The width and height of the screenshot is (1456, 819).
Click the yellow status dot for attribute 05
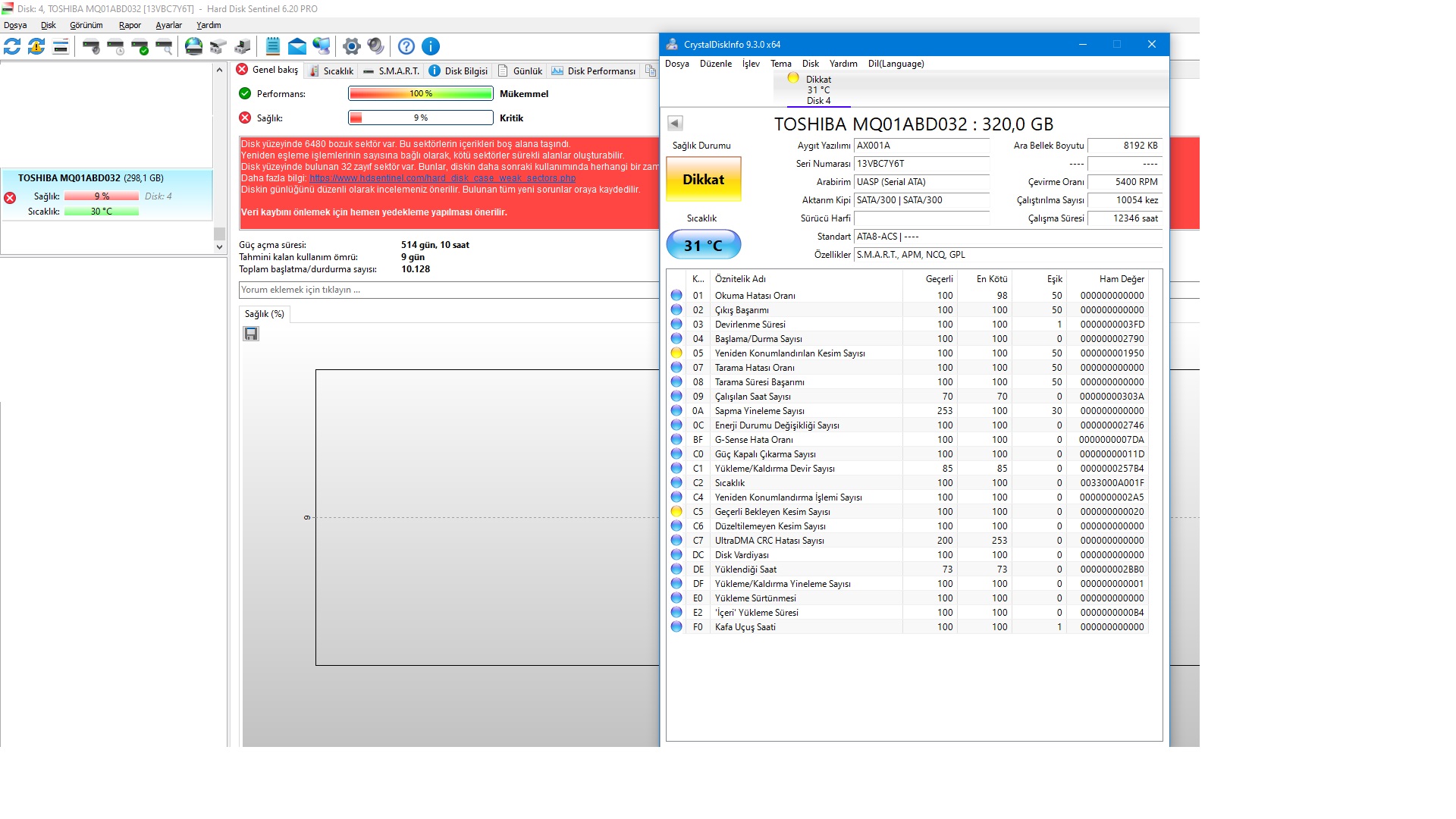(676, 353)
